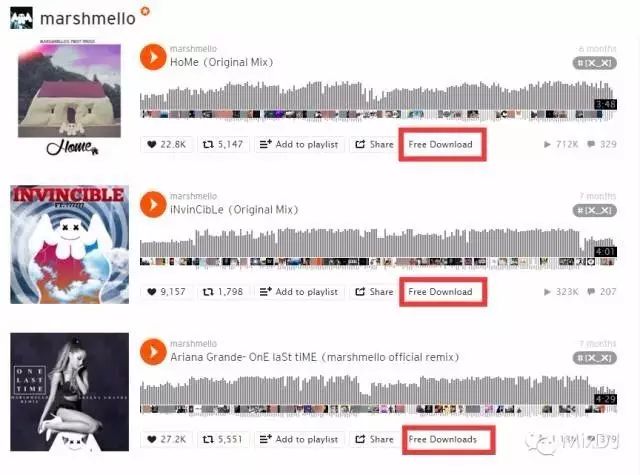Image resolution: width=640 pixels, height=475 pixels.
Task: Click Free Download for iNvinCibLe track
Action: [440, 292]
